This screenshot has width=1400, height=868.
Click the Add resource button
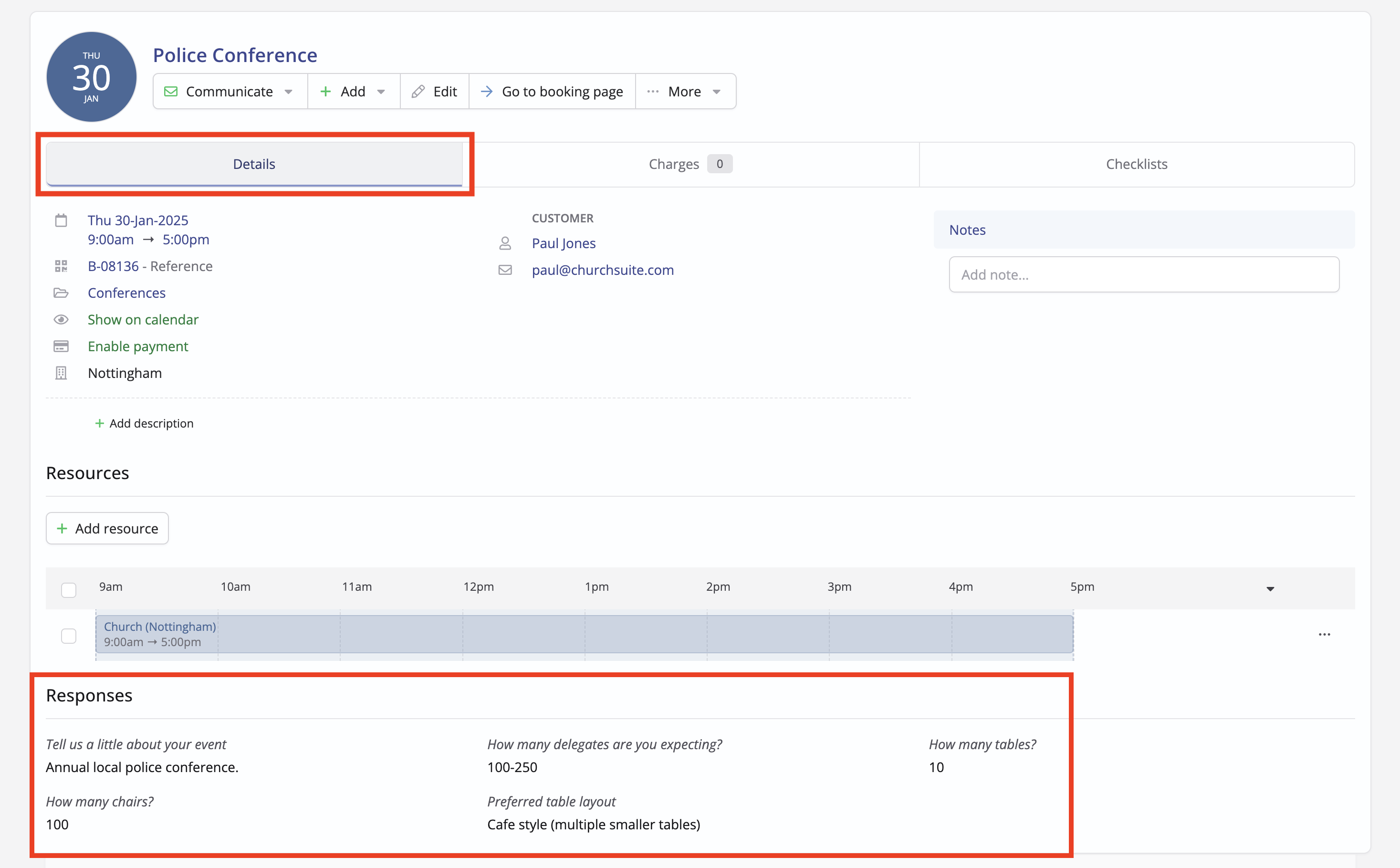[107, 528]
